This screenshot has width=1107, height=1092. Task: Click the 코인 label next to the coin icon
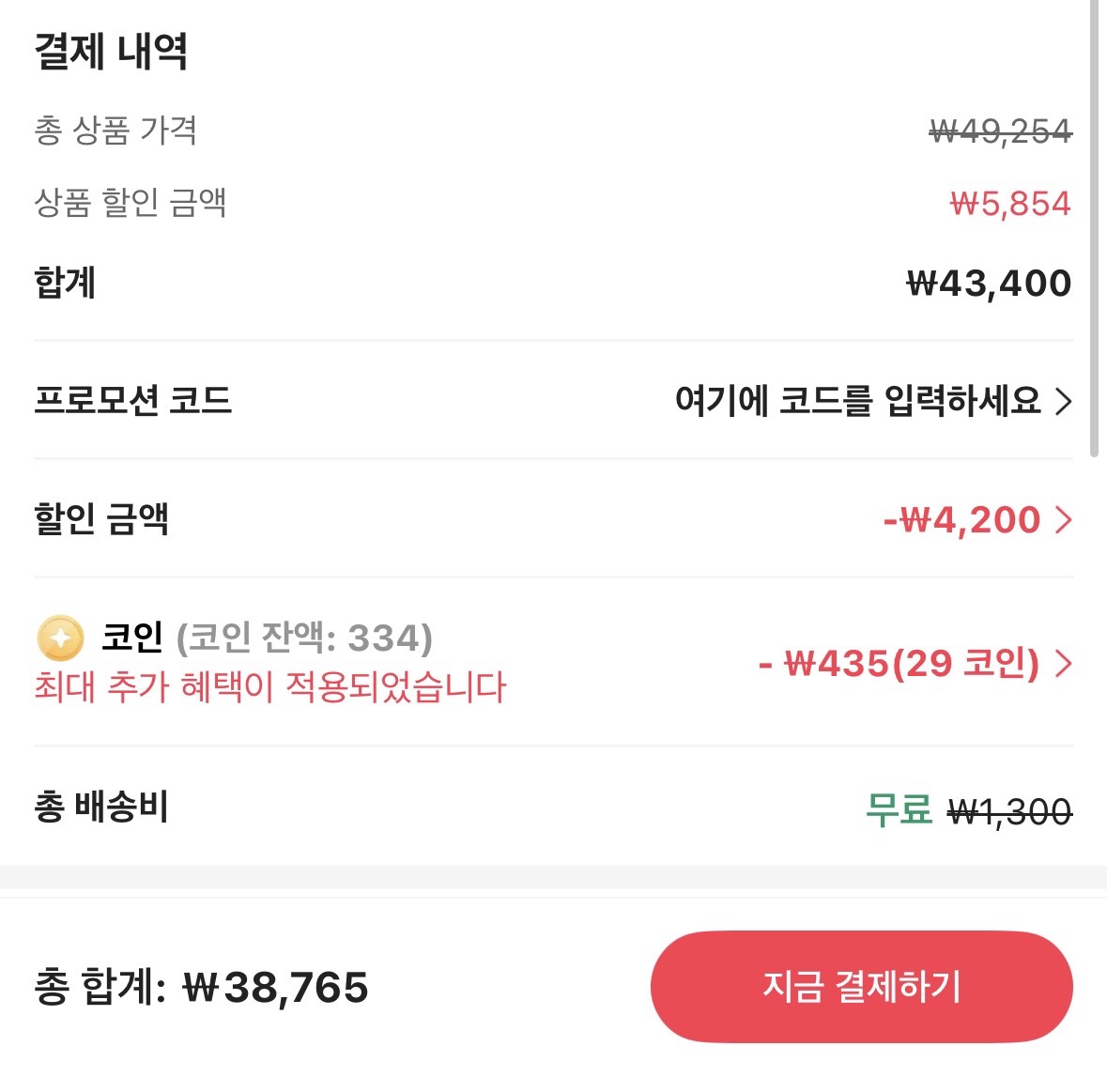point(132,638)
